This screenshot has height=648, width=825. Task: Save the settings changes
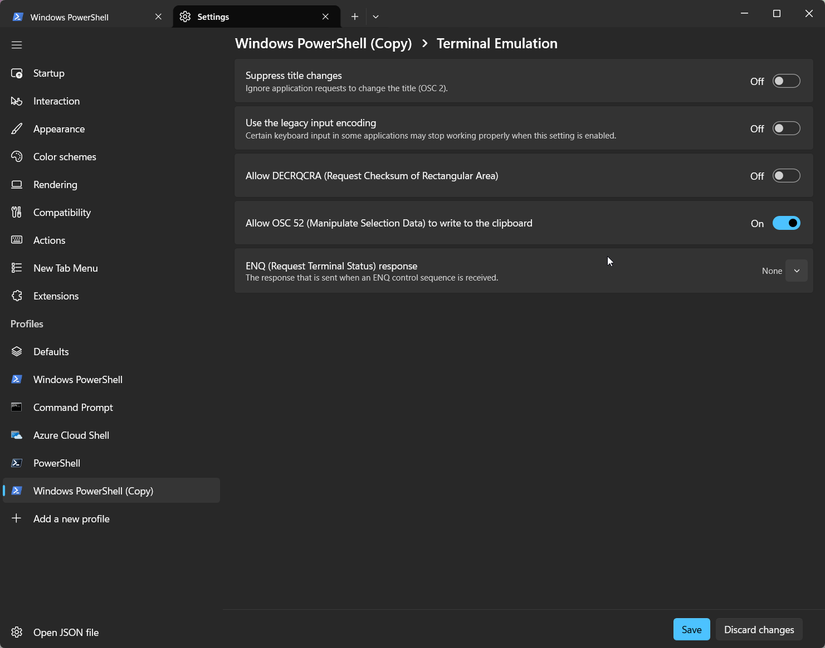click(x=691, y=630)
